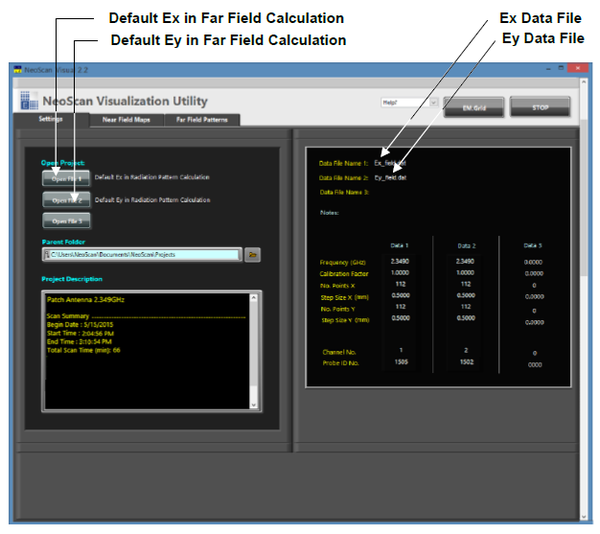Click the Project Description scrollbar down arrow
Viewport: 600px width, 534px height.
pos(254,405)
